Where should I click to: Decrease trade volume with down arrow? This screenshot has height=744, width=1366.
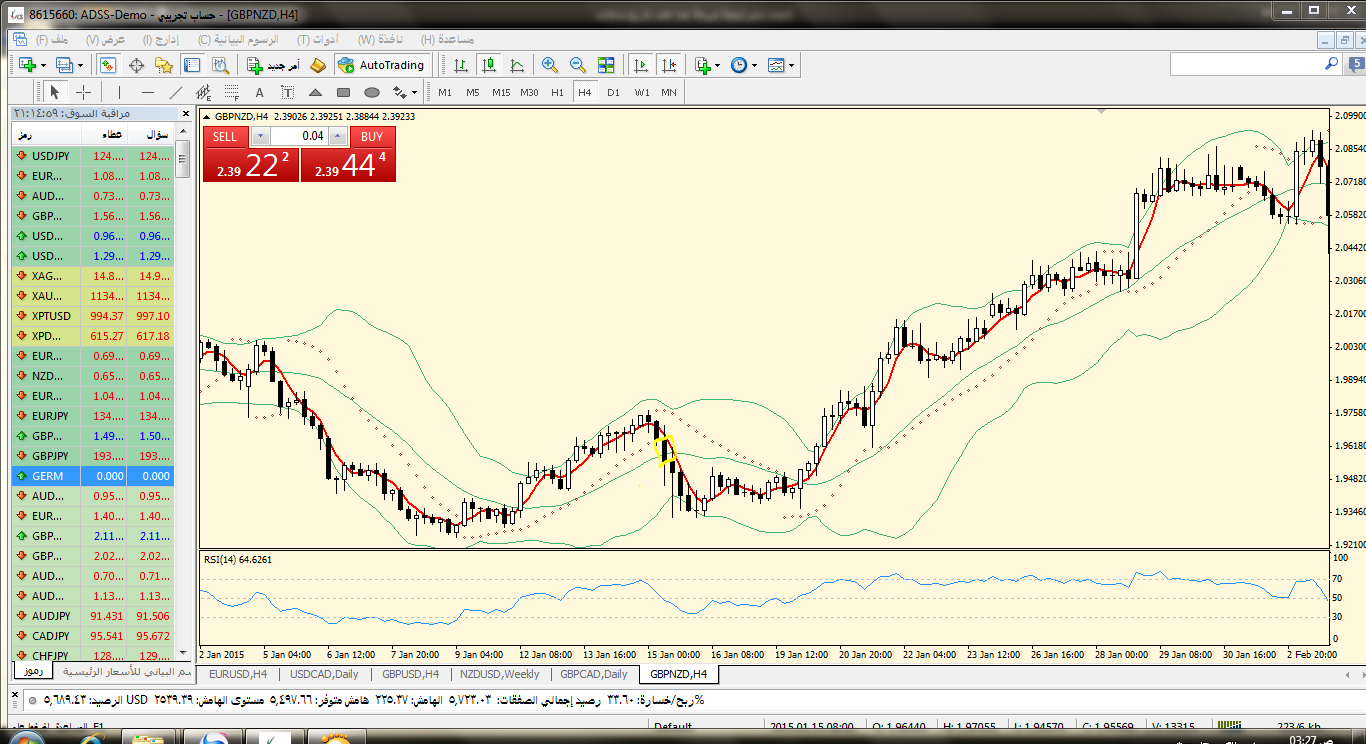(x=260, y=136)
